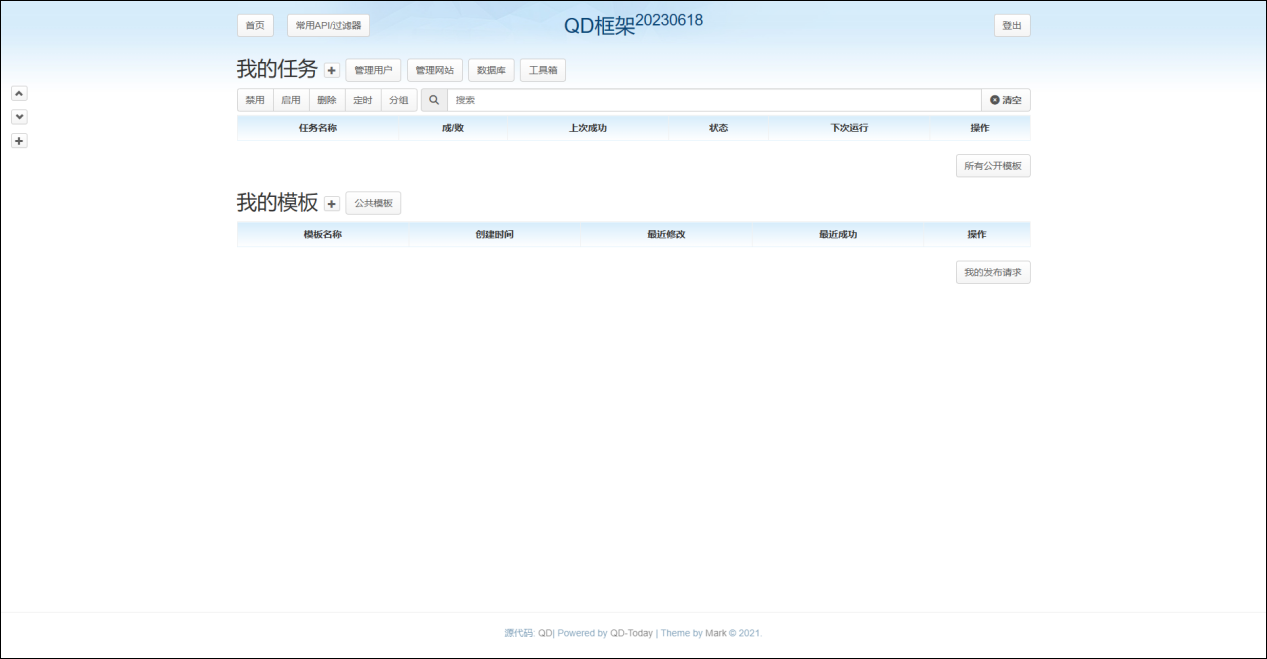Click the 数据库 database button

coord(491,71)
